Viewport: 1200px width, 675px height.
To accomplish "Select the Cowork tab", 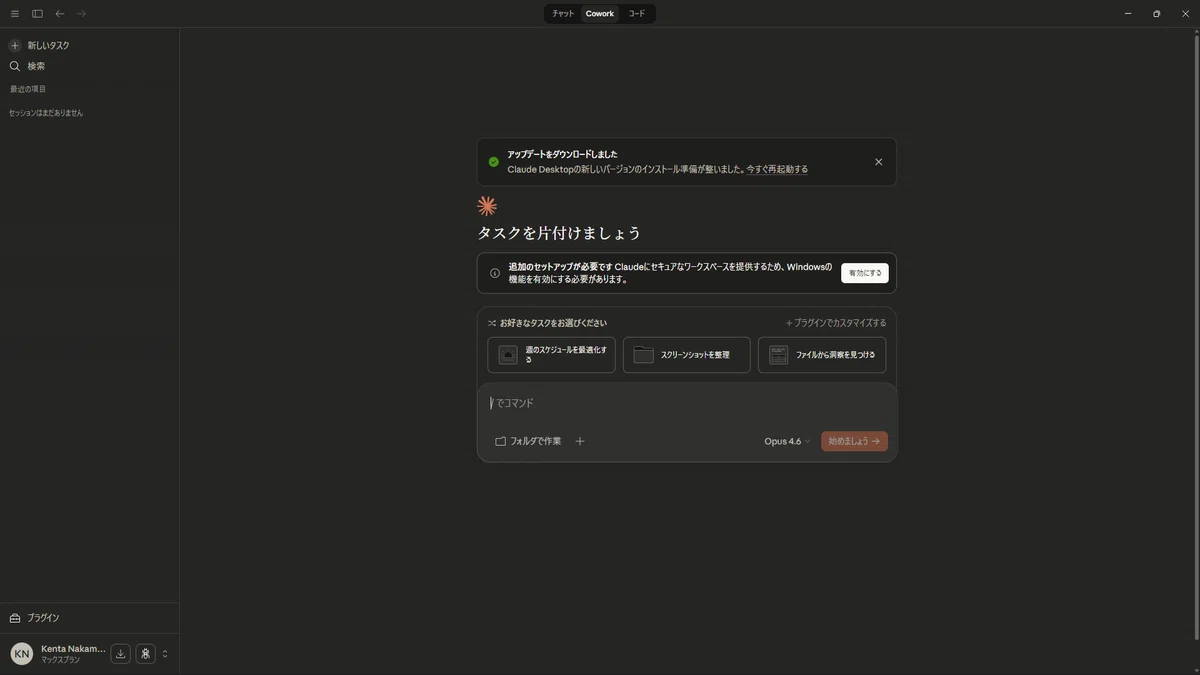I will (600, 14).
